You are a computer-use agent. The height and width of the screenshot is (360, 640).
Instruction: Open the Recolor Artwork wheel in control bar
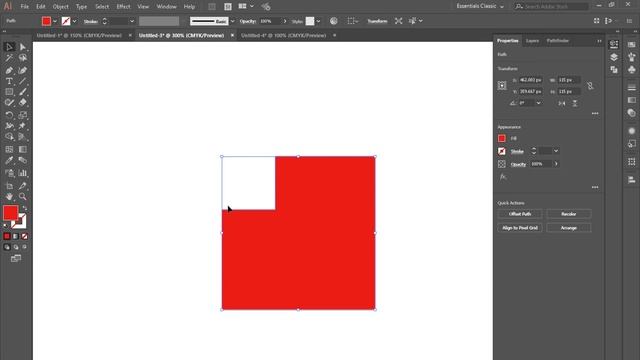click(x=333, y=21)
